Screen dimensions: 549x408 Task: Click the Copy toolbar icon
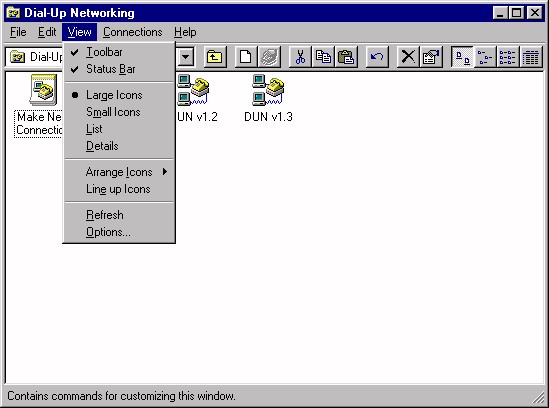323,56
